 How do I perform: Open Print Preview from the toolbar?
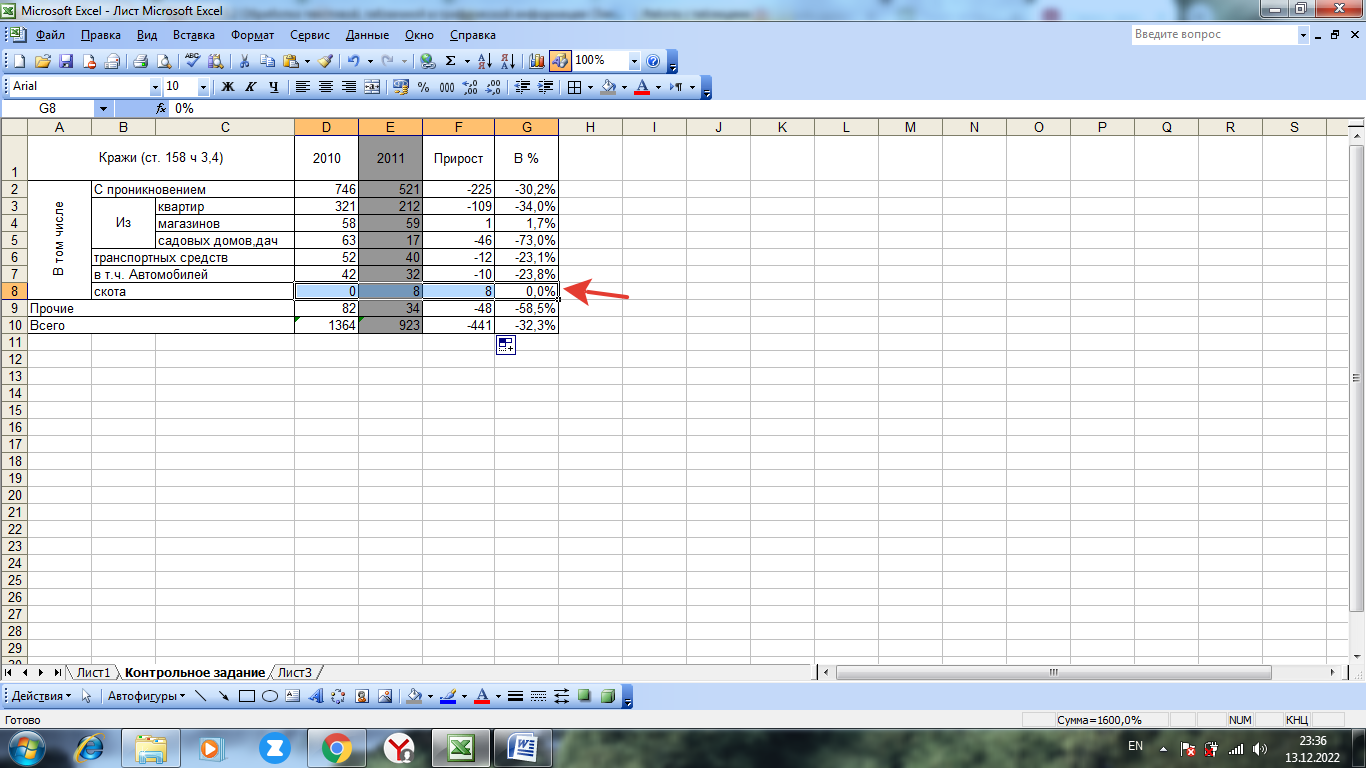pos(163,61)
